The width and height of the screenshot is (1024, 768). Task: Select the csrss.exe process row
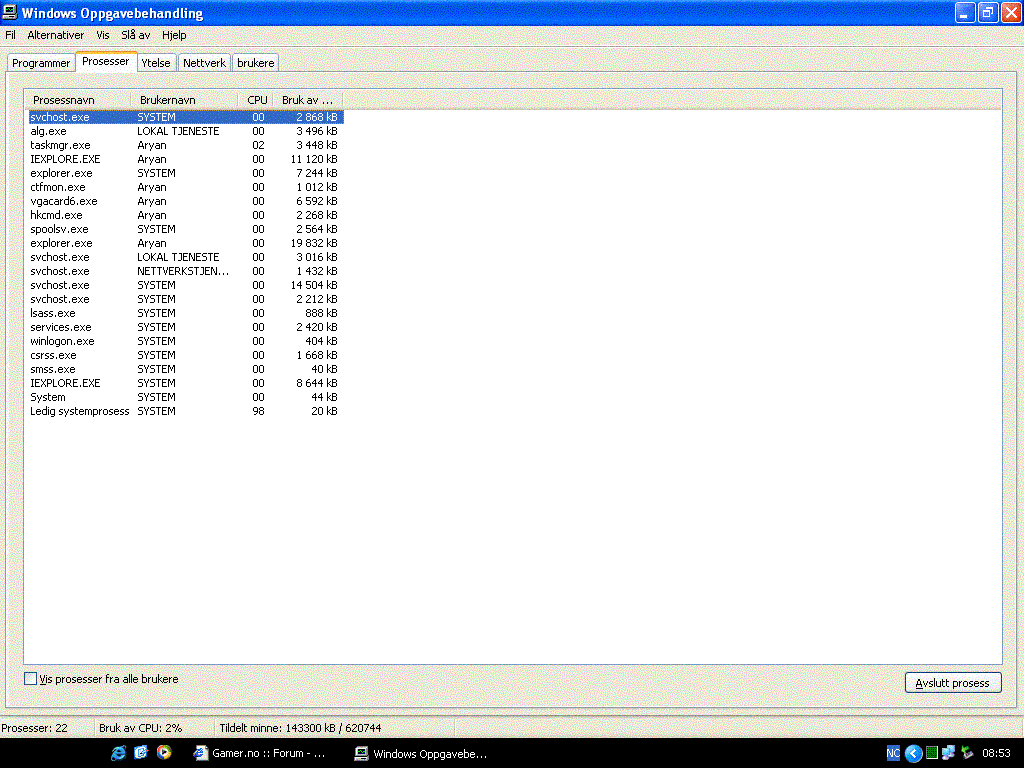point(185,355)
